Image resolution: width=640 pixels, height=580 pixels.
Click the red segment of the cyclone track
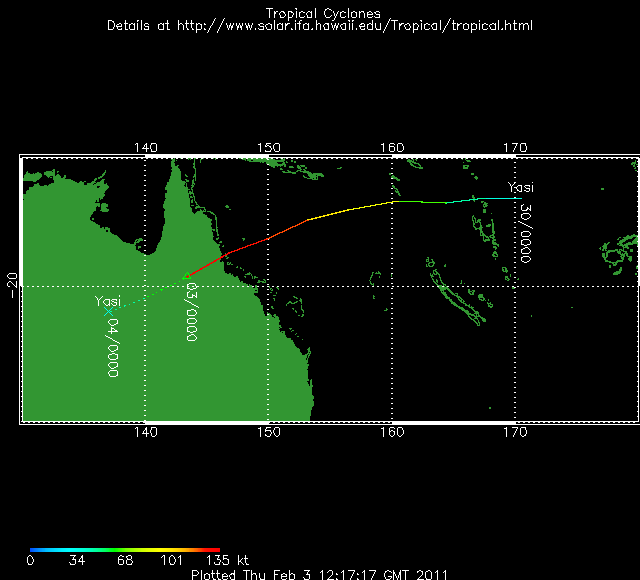(247, 246)
